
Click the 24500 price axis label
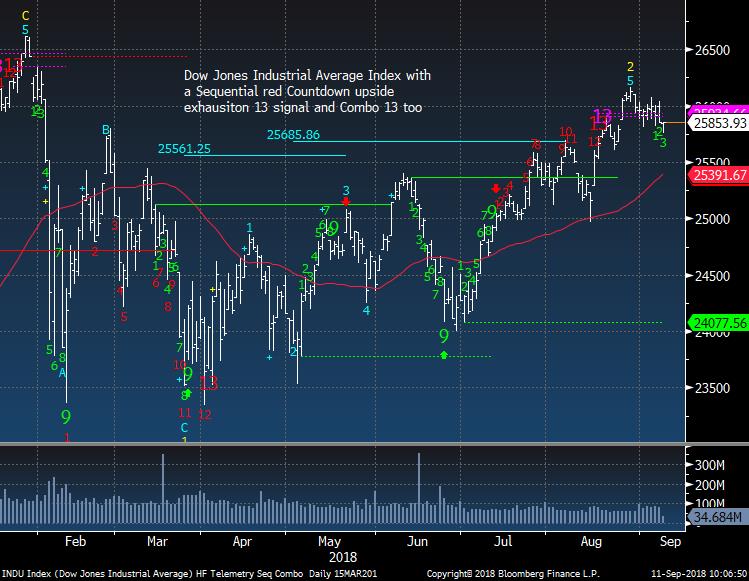712,276
